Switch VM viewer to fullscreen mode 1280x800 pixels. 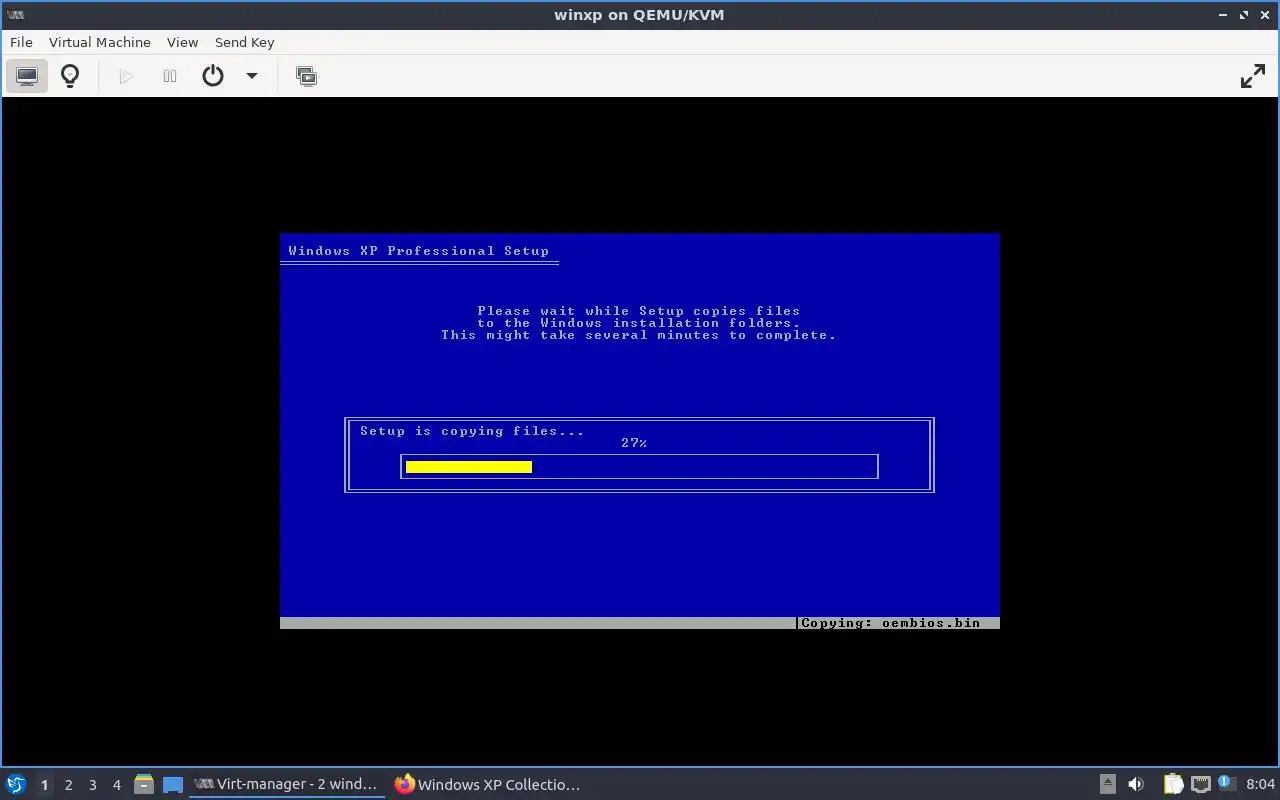[x=1253, y=76]
